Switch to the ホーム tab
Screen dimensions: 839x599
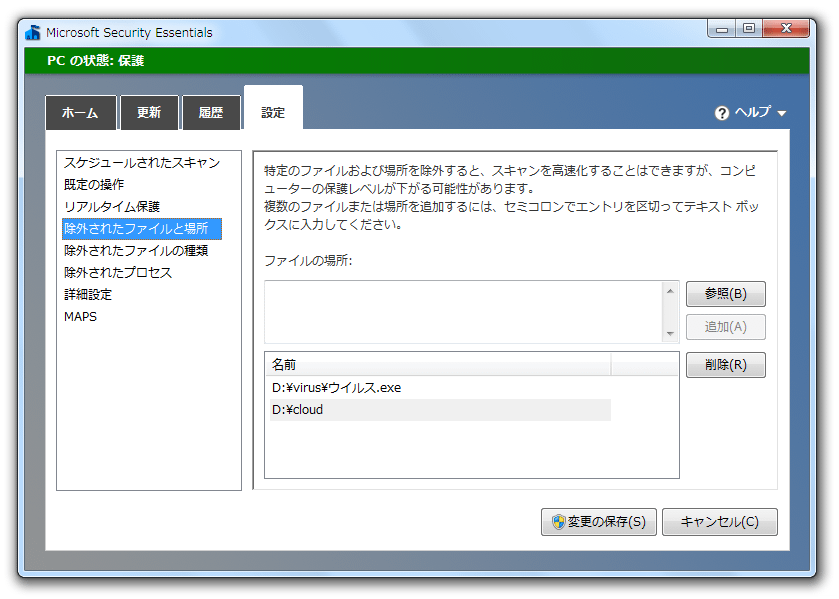[81, 112]
